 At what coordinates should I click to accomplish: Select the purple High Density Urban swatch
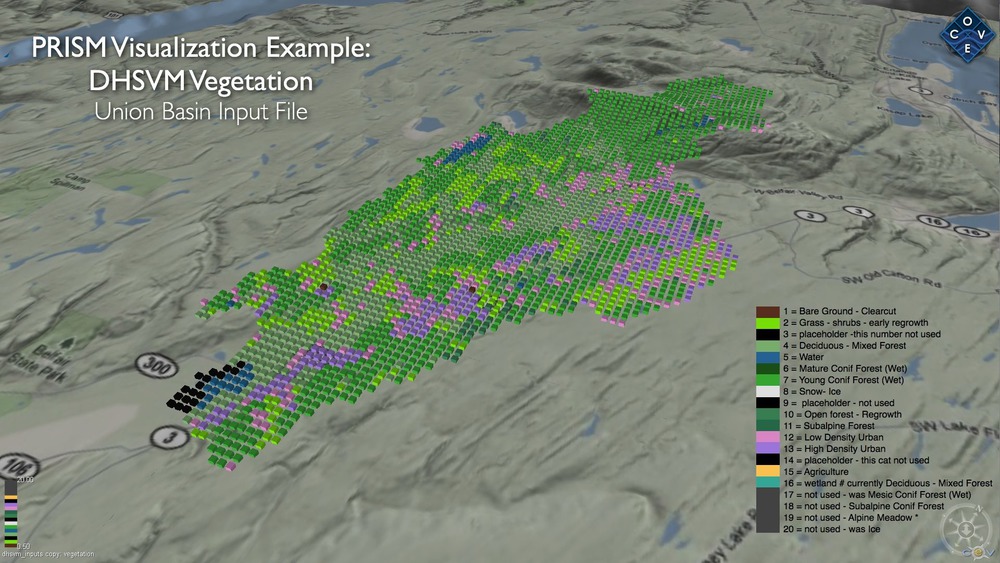tap(768, 449)
